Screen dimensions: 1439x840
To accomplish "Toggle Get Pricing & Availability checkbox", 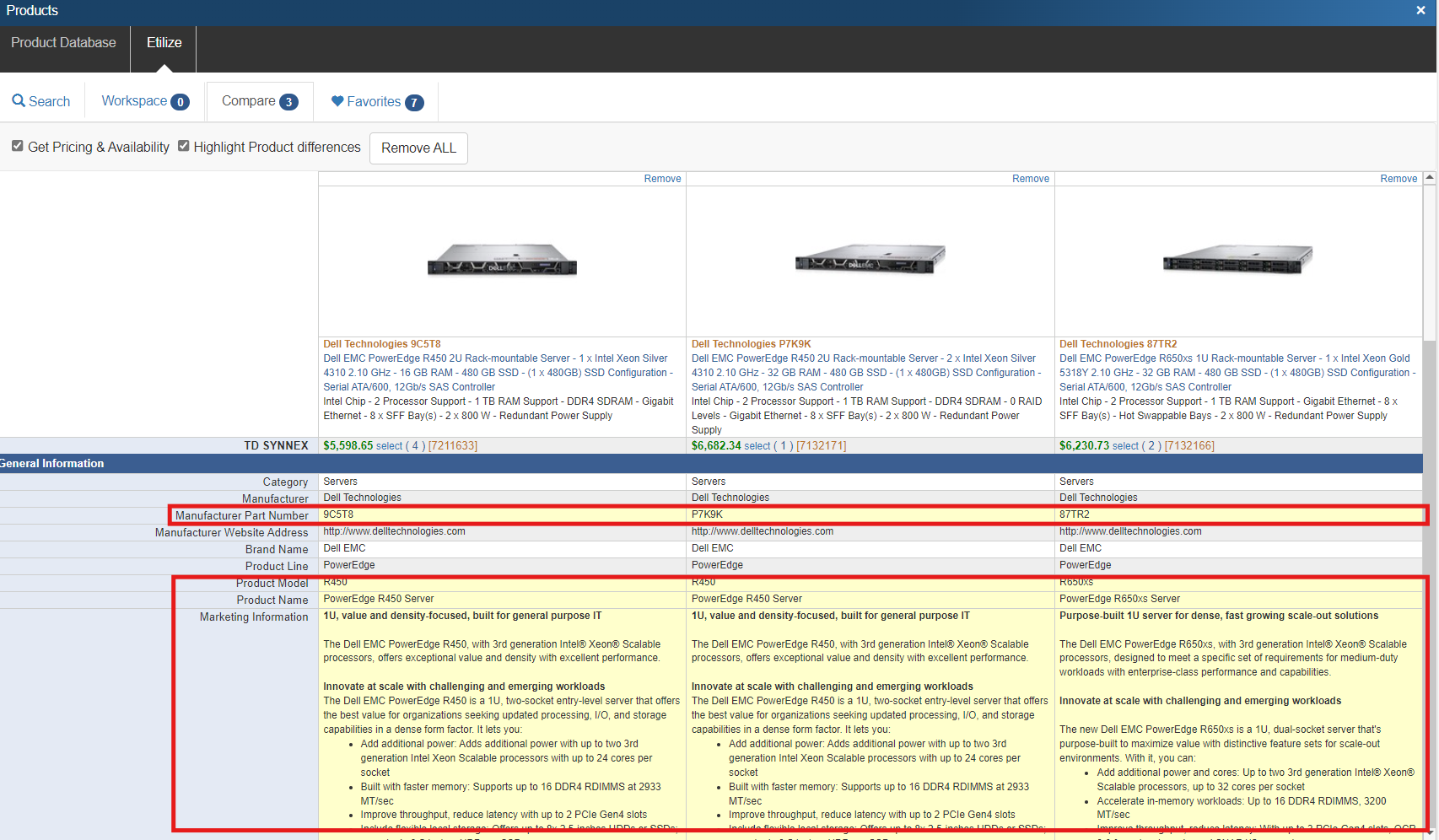I will (18, 146).
